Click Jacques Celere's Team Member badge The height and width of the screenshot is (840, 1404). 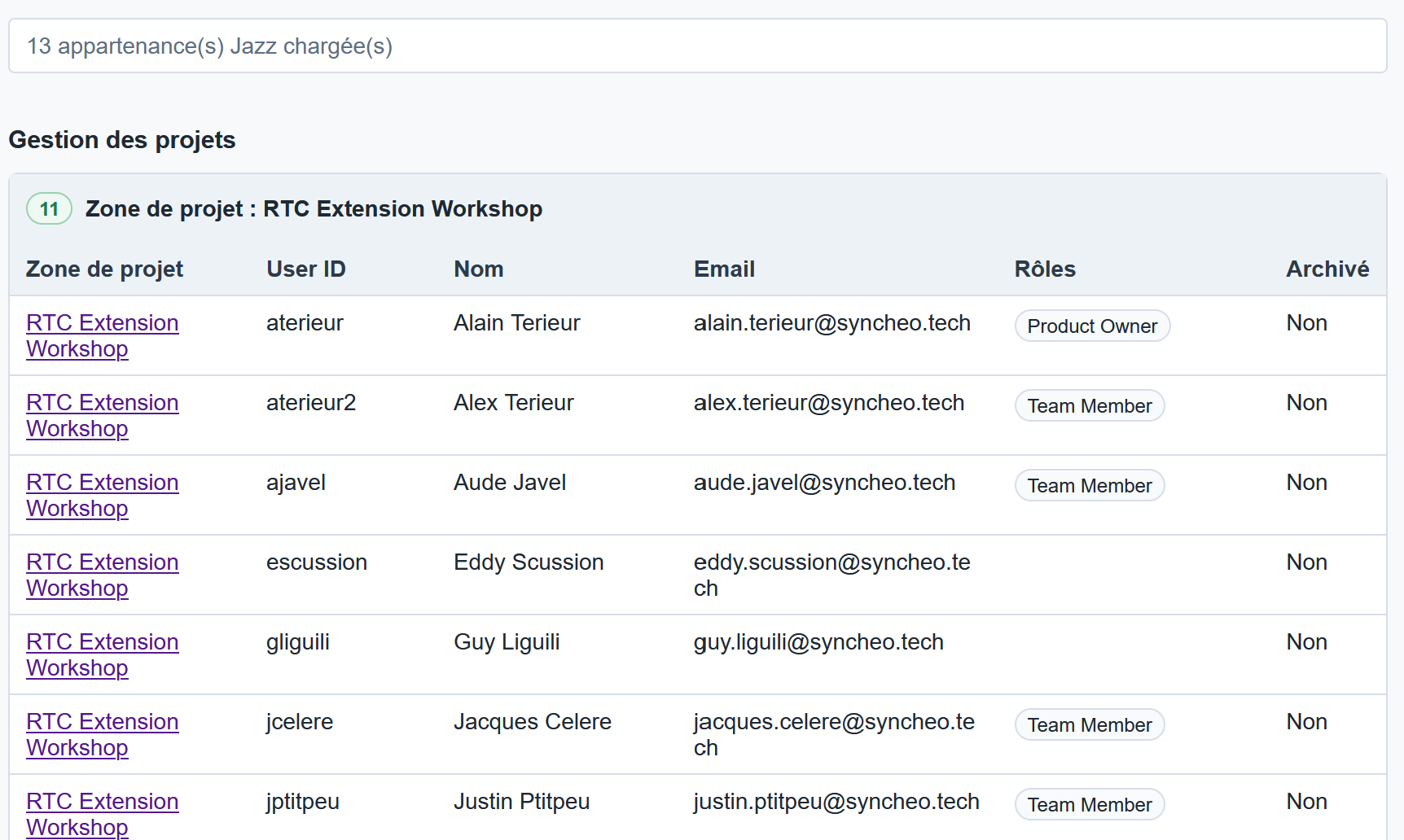1090,724
